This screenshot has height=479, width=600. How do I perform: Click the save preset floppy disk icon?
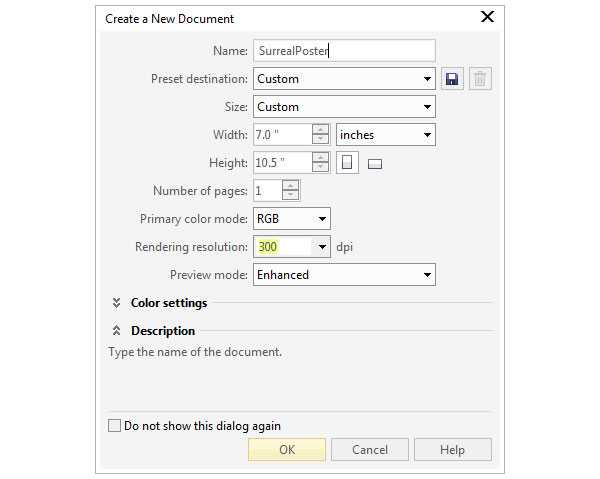point(453,79)
